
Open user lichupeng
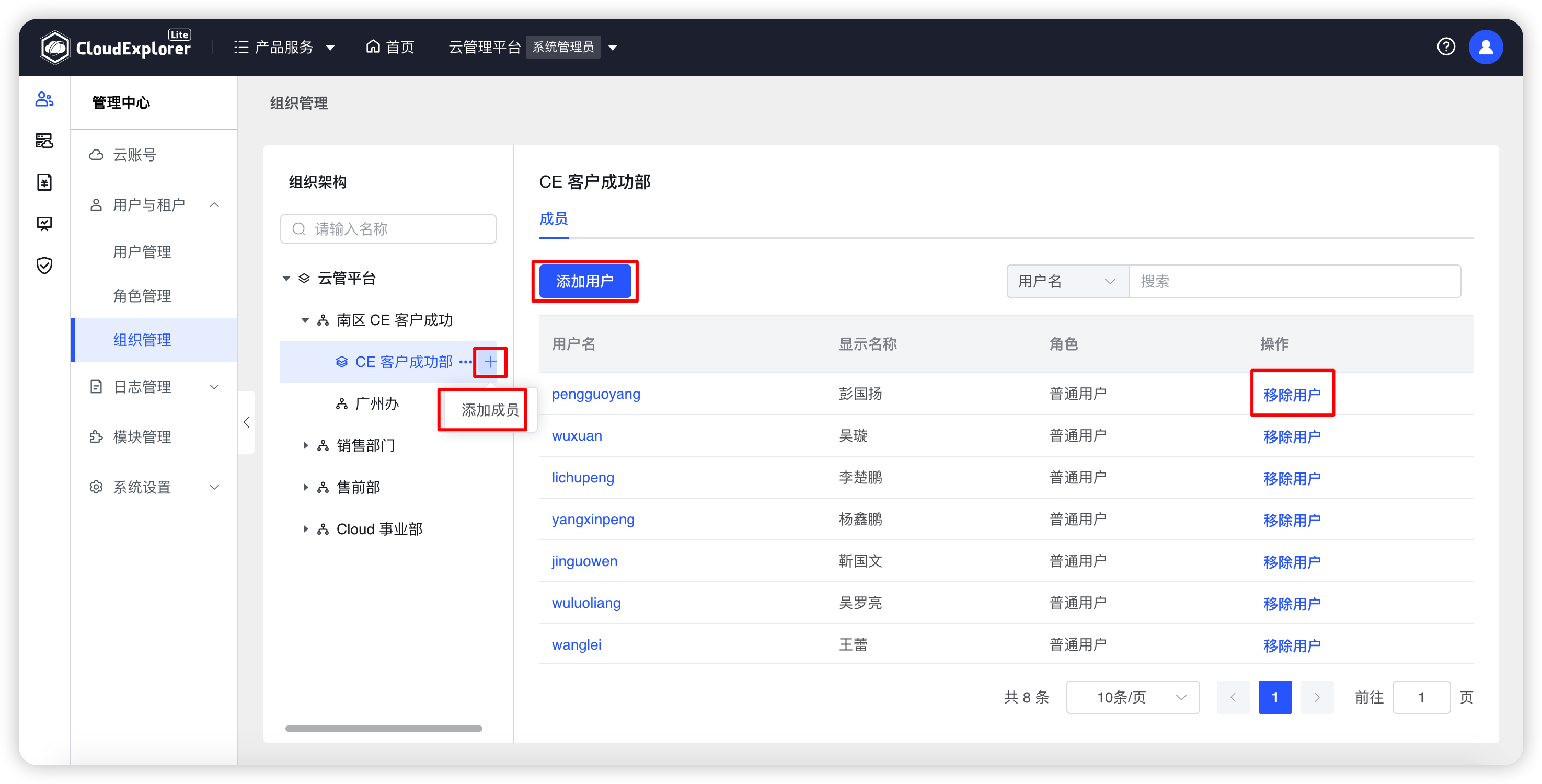(x=582, y=478)
